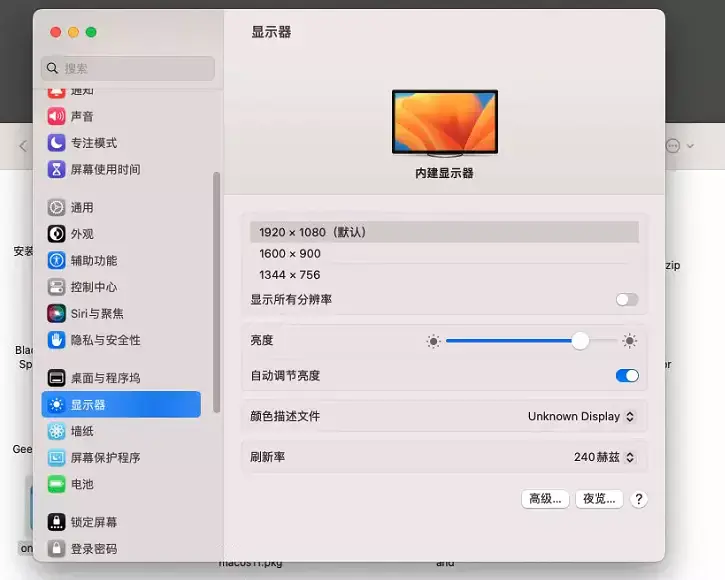Open the 电池 battery icon
Screen dimensions: 725x580
click(56, 484)
